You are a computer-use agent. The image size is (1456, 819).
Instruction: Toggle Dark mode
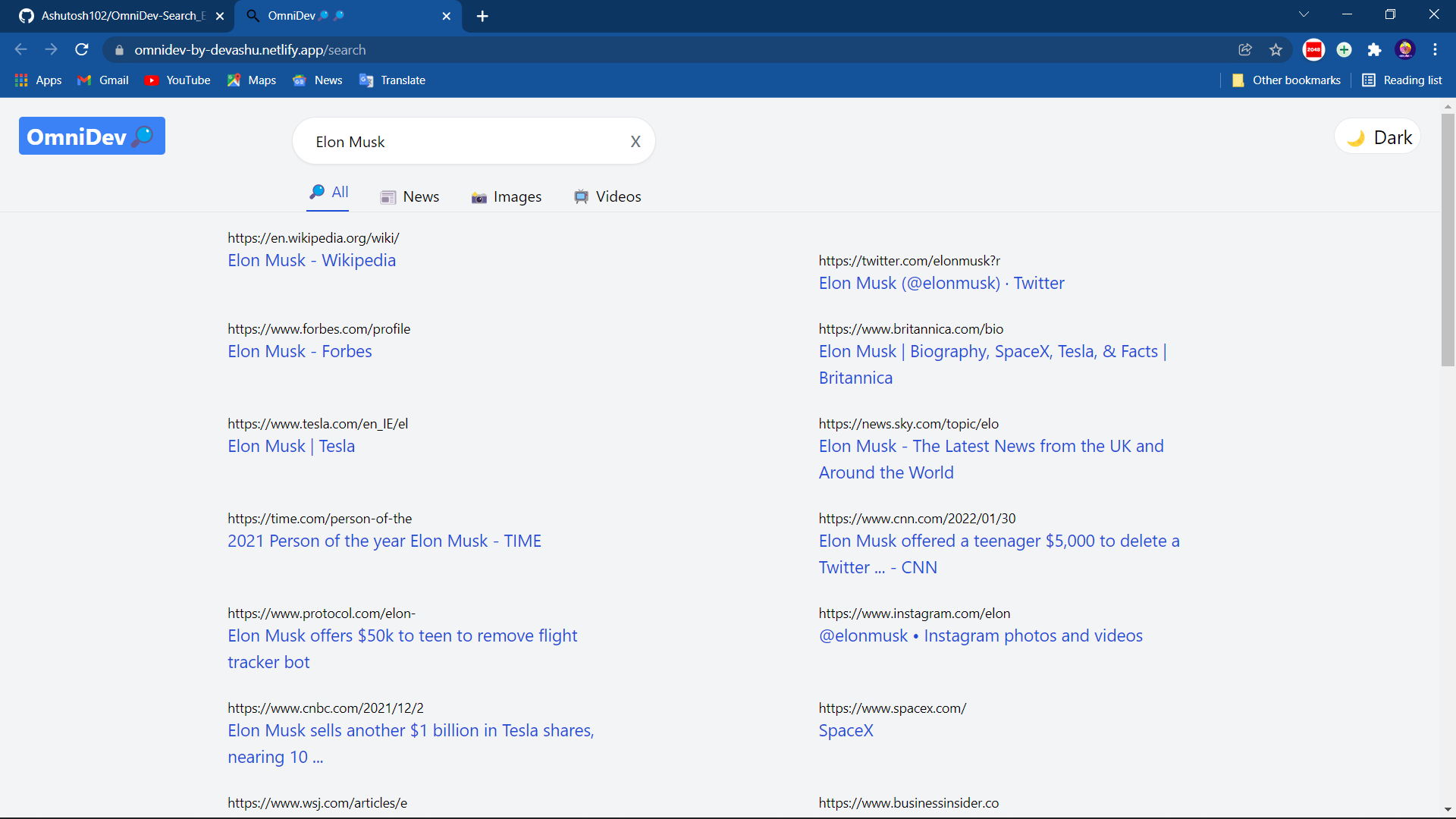1378,136
